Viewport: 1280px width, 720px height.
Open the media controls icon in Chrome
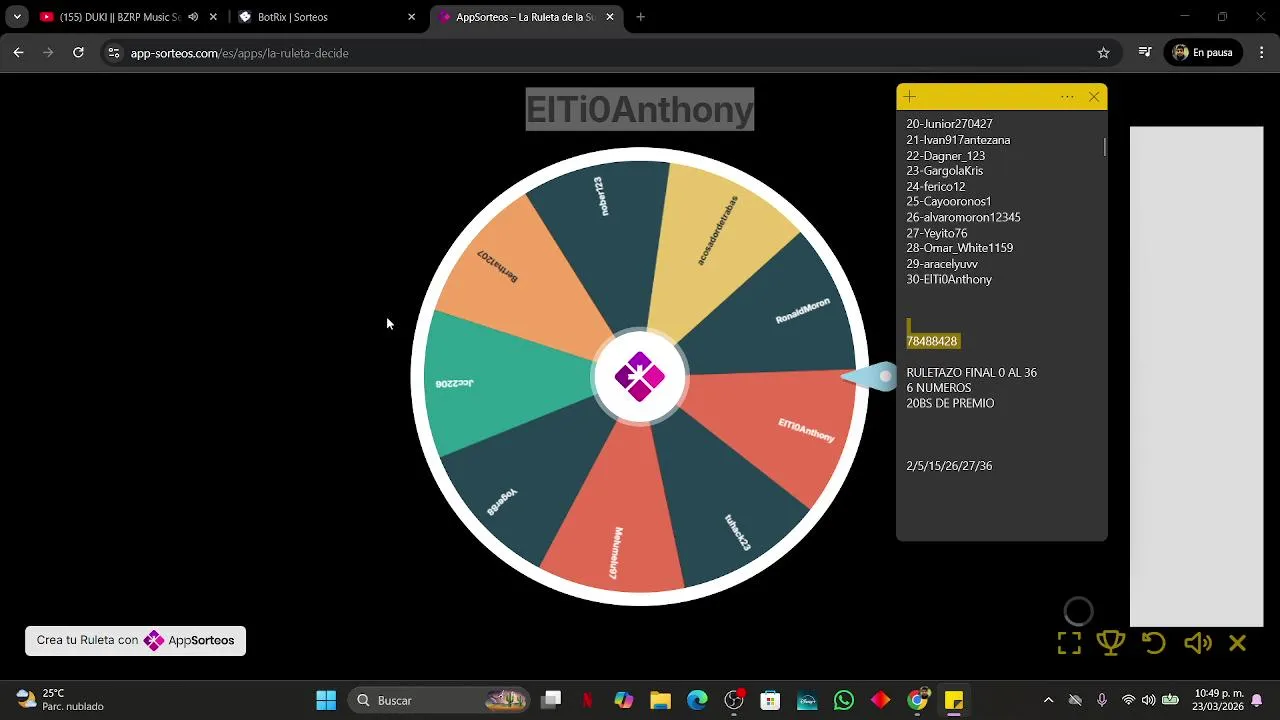coord(1145,53)
